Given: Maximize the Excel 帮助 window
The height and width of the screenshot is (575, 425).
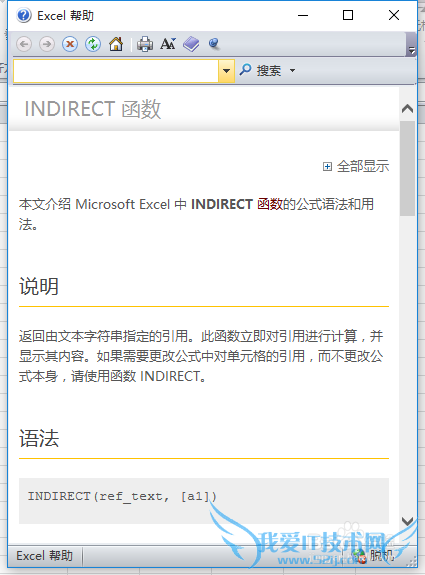Looking at the screenshot, I should point(348,15).
